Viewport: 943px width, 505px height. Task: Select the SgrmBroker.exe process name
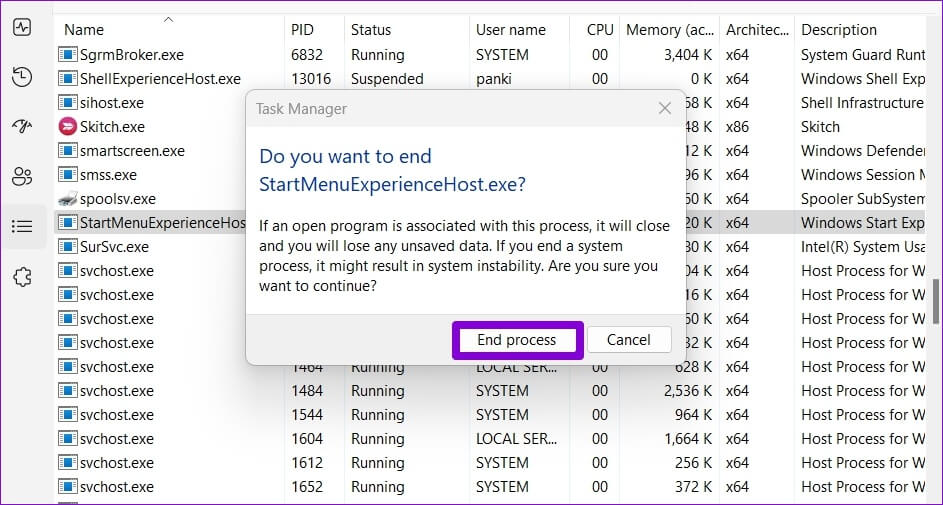pos(132,55)
